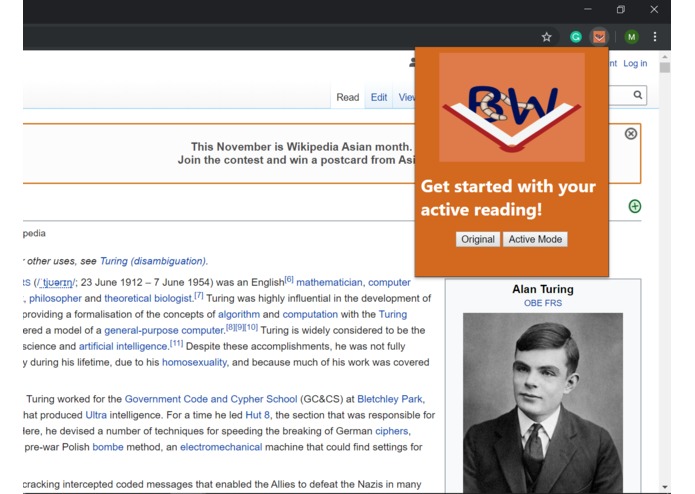Open the general-purpose computer link
This screenshot has height=494, width=695.
(164, 330)
